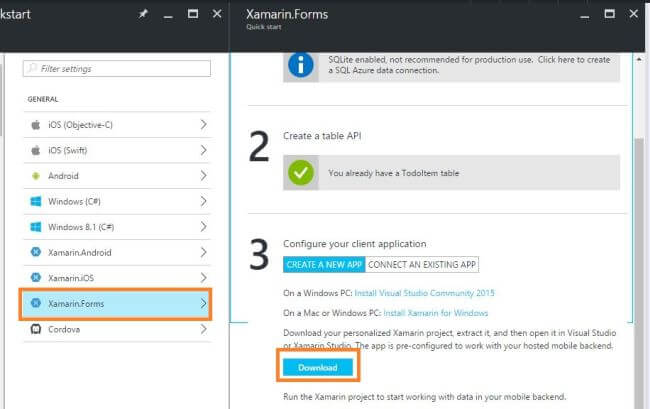
Task: Click the blue info icon for SQLite notice
Action: (x=301, y=65)
